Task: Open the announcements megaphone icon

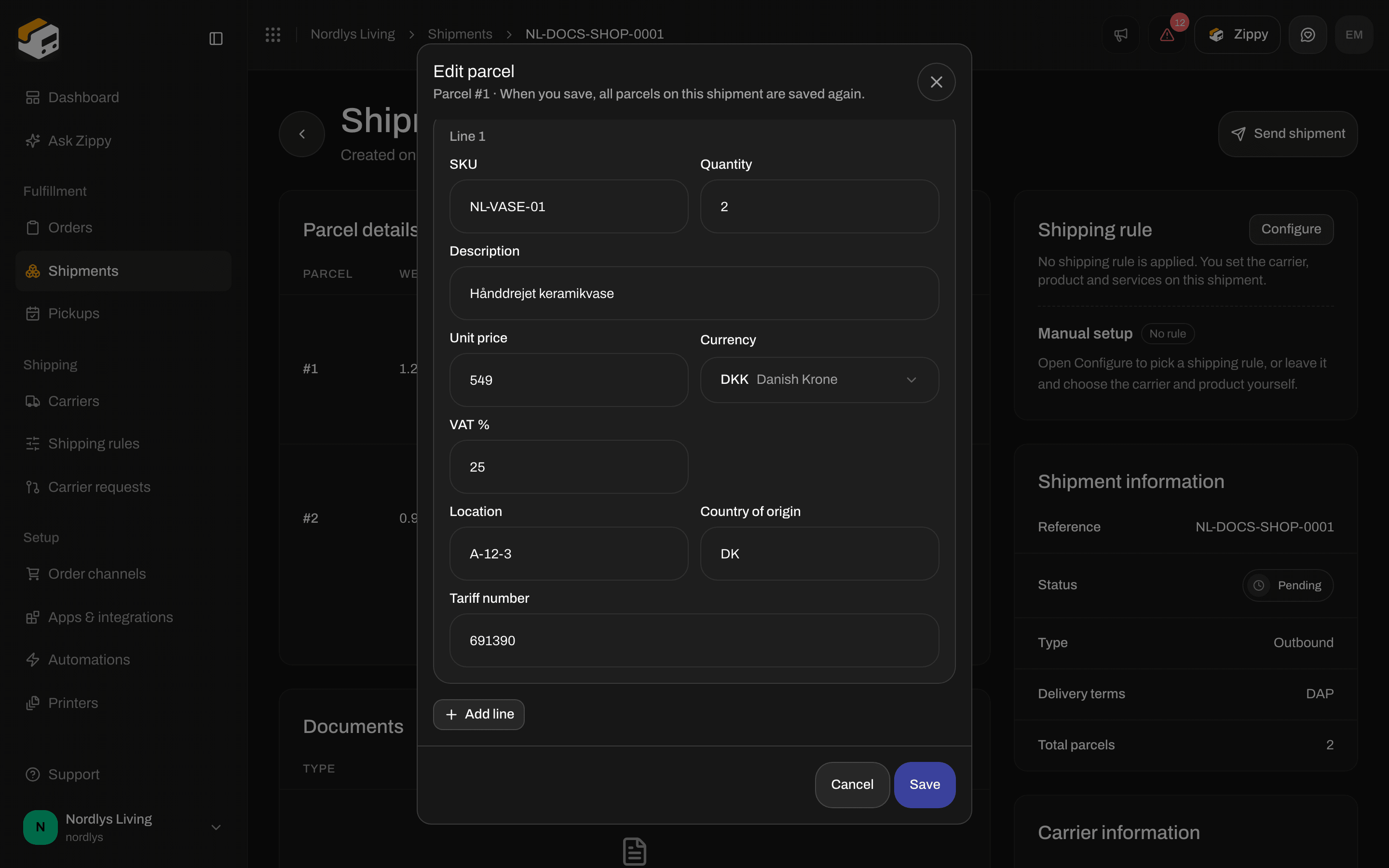Action: [1120, 34]
